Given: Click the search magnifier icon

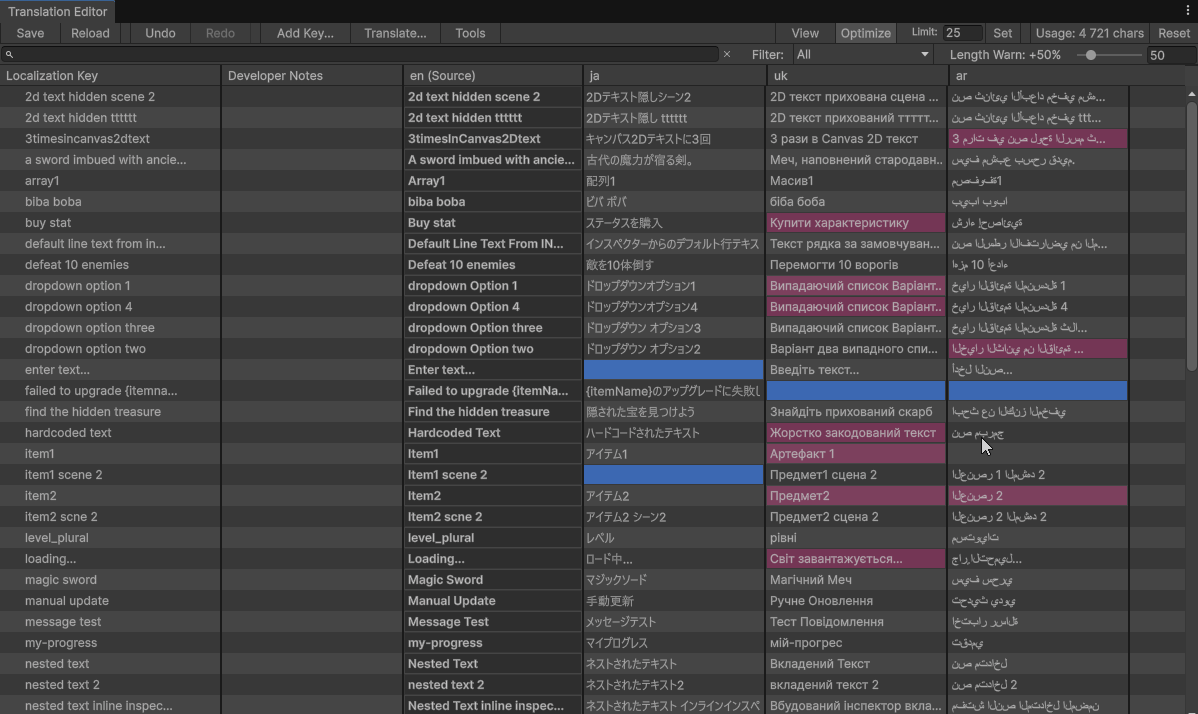Looking at the screenshot, I should tap(8, 55).
